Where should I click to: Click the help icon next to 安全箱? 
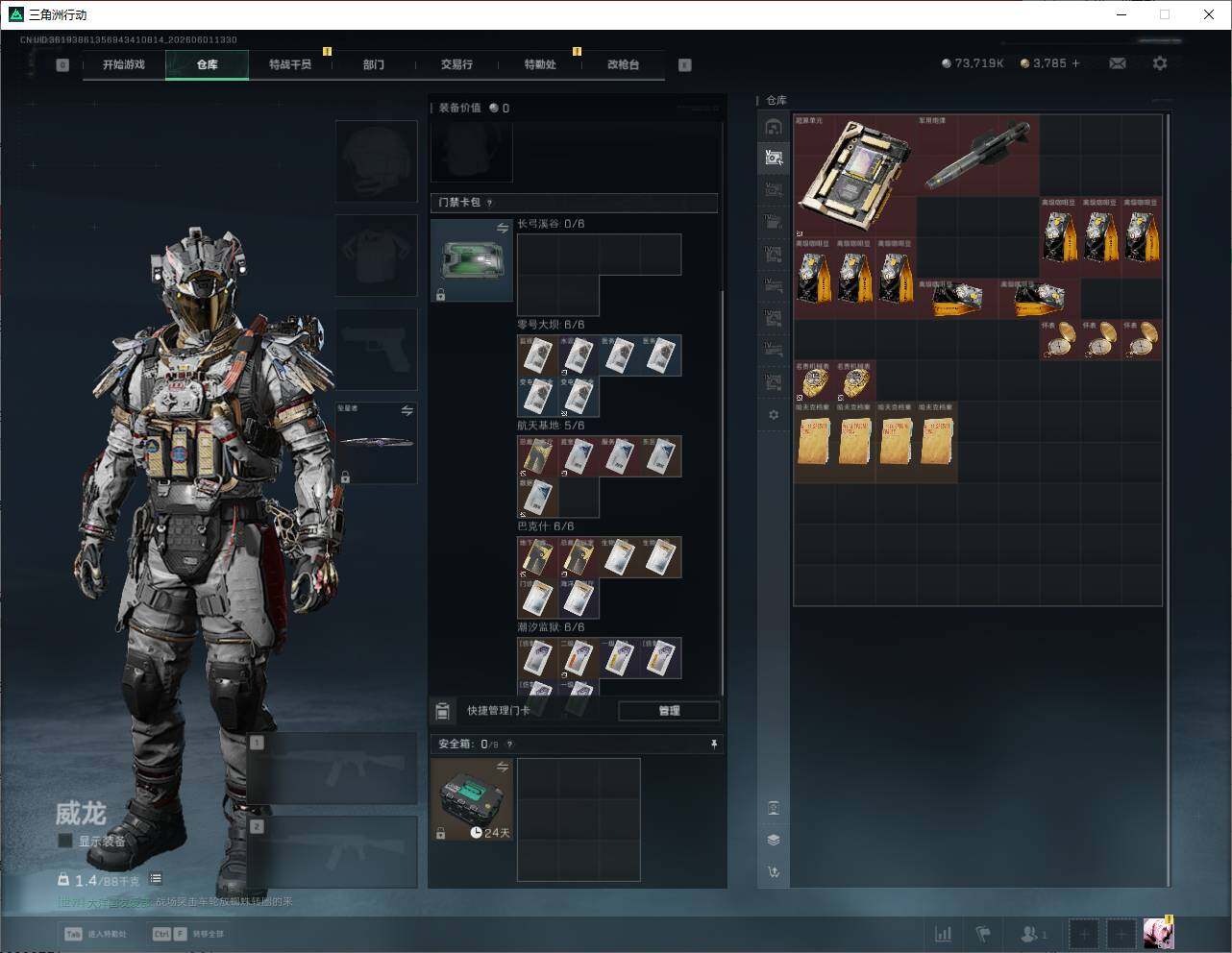[x=509, y=744]
